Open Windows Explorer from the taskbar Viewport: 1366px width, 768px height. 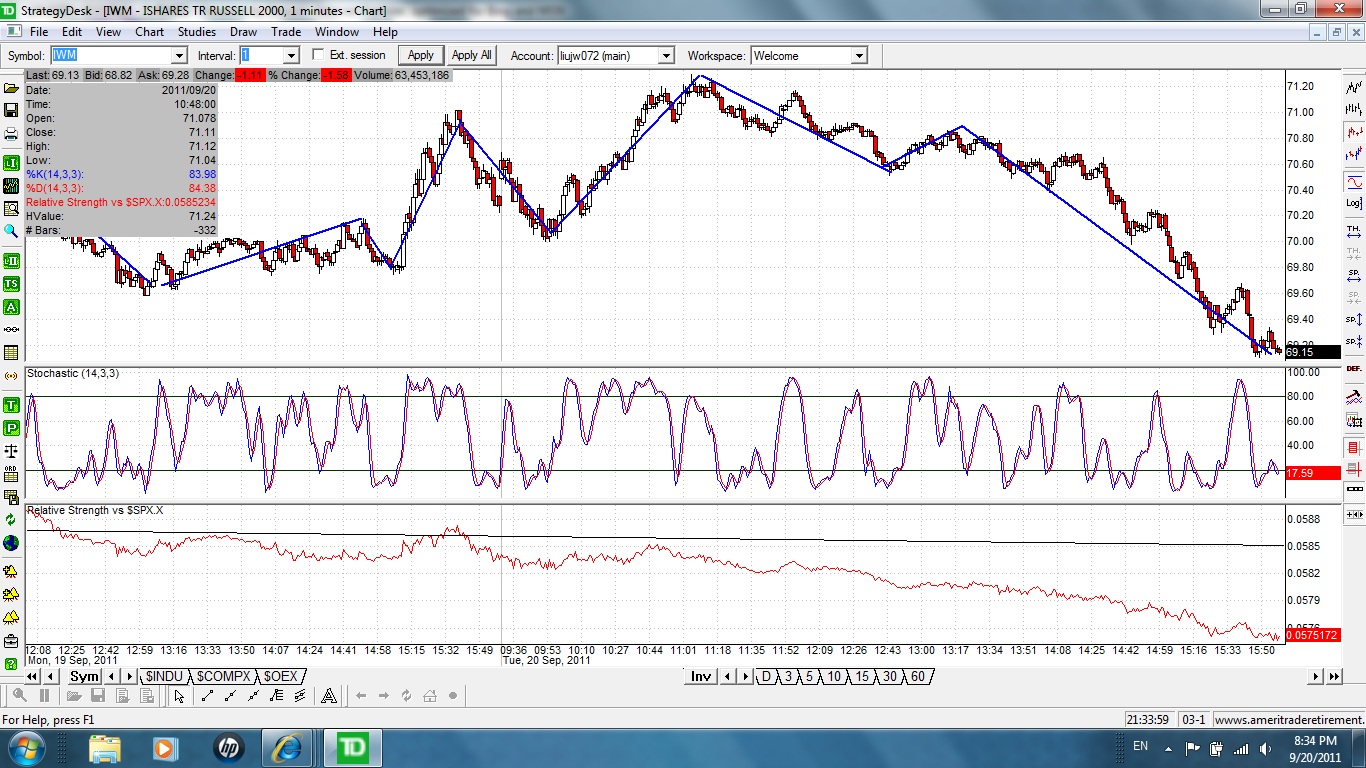click(x=104, y=747)
